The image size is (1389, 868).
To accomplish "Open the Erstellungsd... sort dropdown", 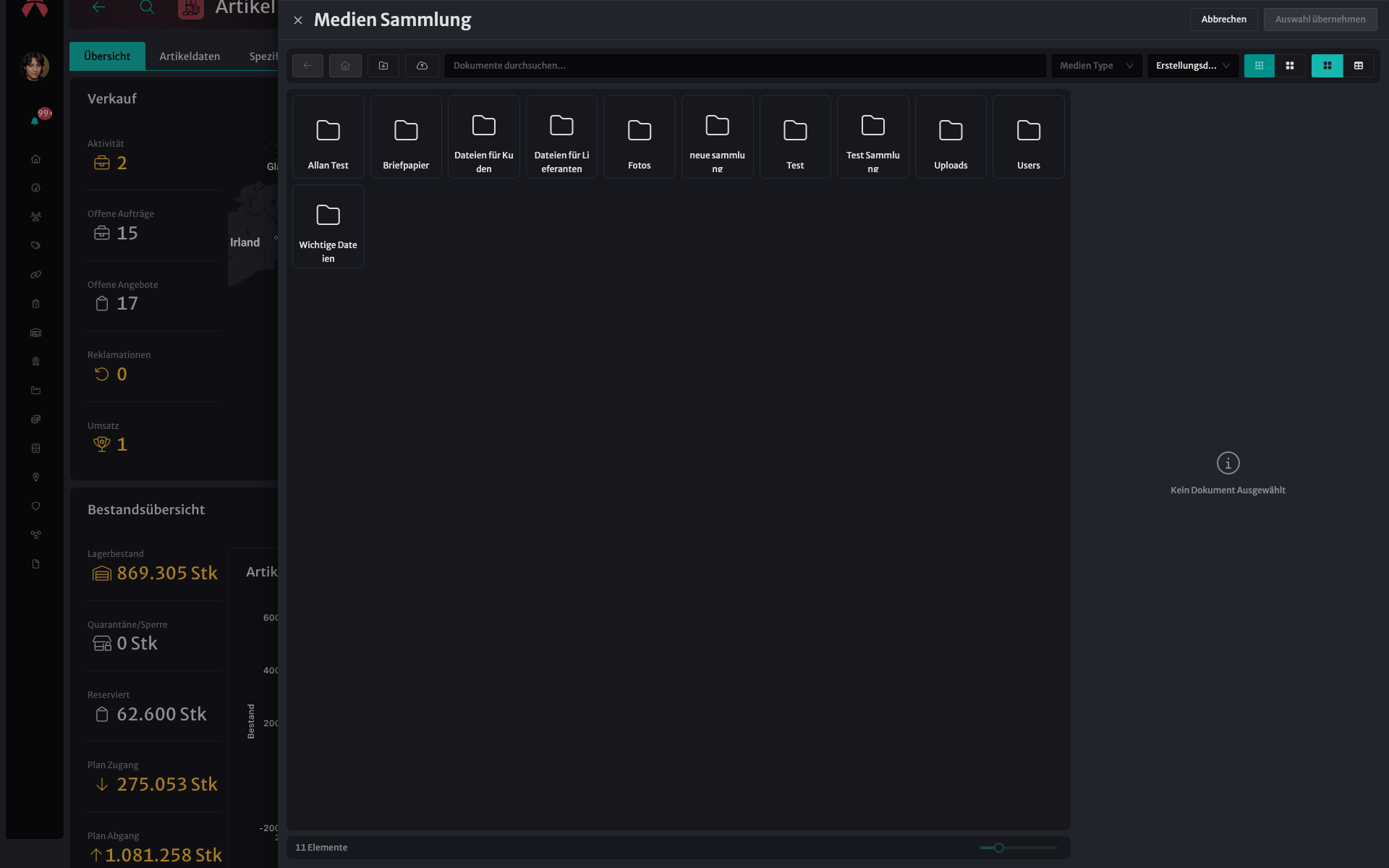I will tap(1193, 66).
